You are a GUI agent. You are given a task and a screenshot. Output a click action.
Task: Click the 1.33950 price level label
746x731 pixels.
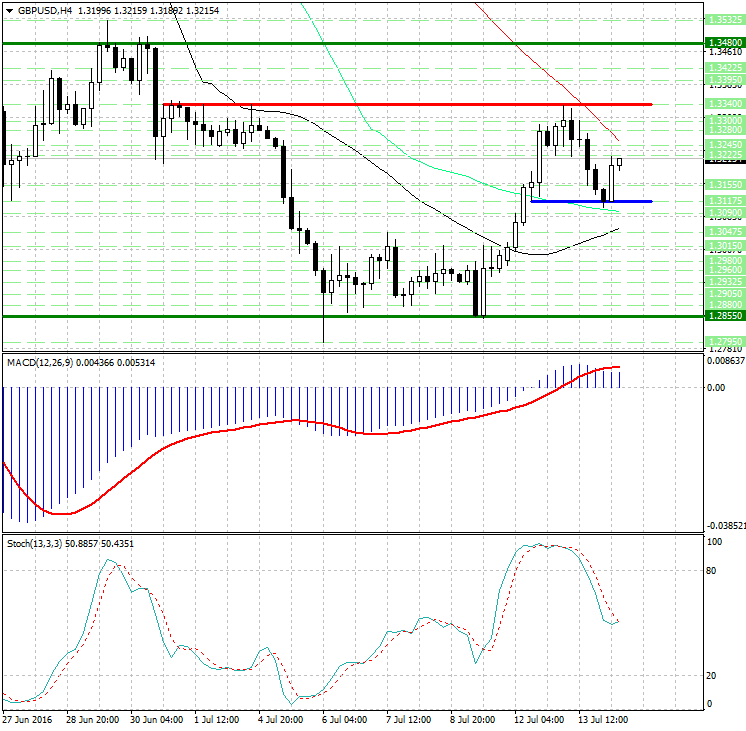click(725, 79)
